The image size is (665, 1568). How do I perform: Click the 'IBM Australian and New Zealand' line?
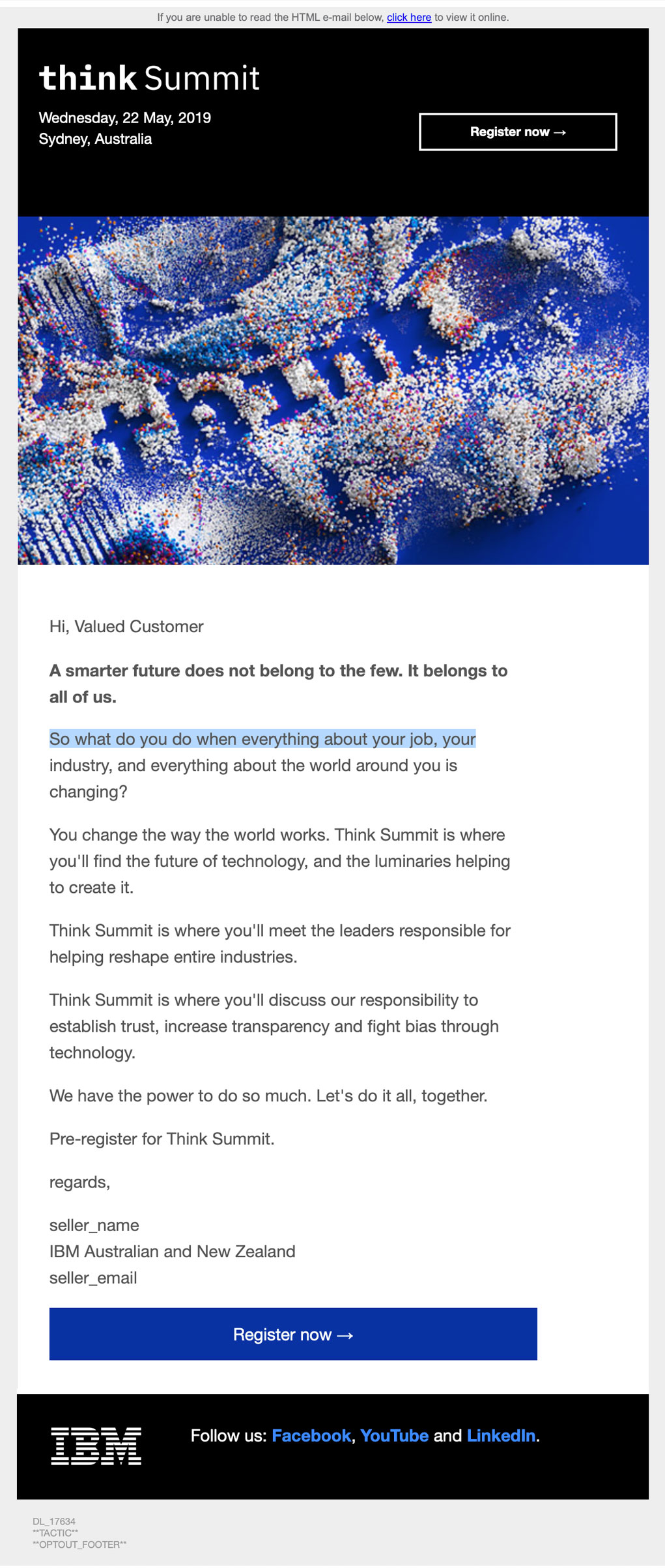pyautogui.click(x=172, y=1251)
